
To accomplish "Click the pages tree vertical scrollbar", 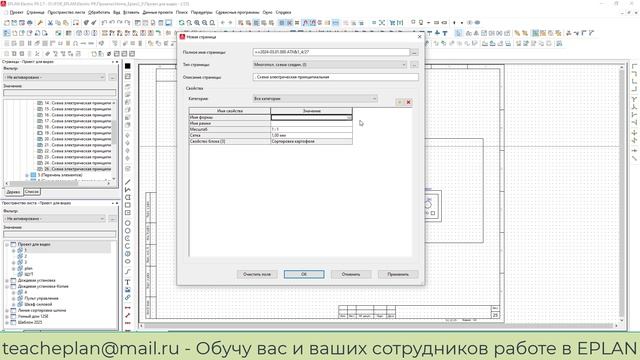I will click(x=114, y=141).
